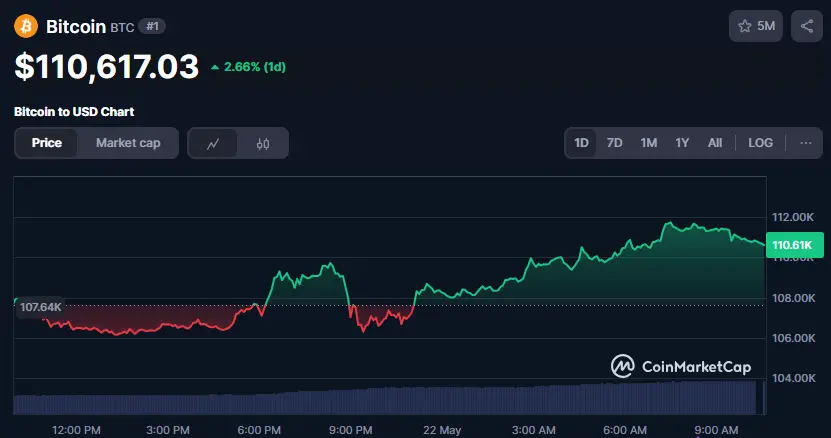Click the Bitcoin to USD Chart heading

74,111
